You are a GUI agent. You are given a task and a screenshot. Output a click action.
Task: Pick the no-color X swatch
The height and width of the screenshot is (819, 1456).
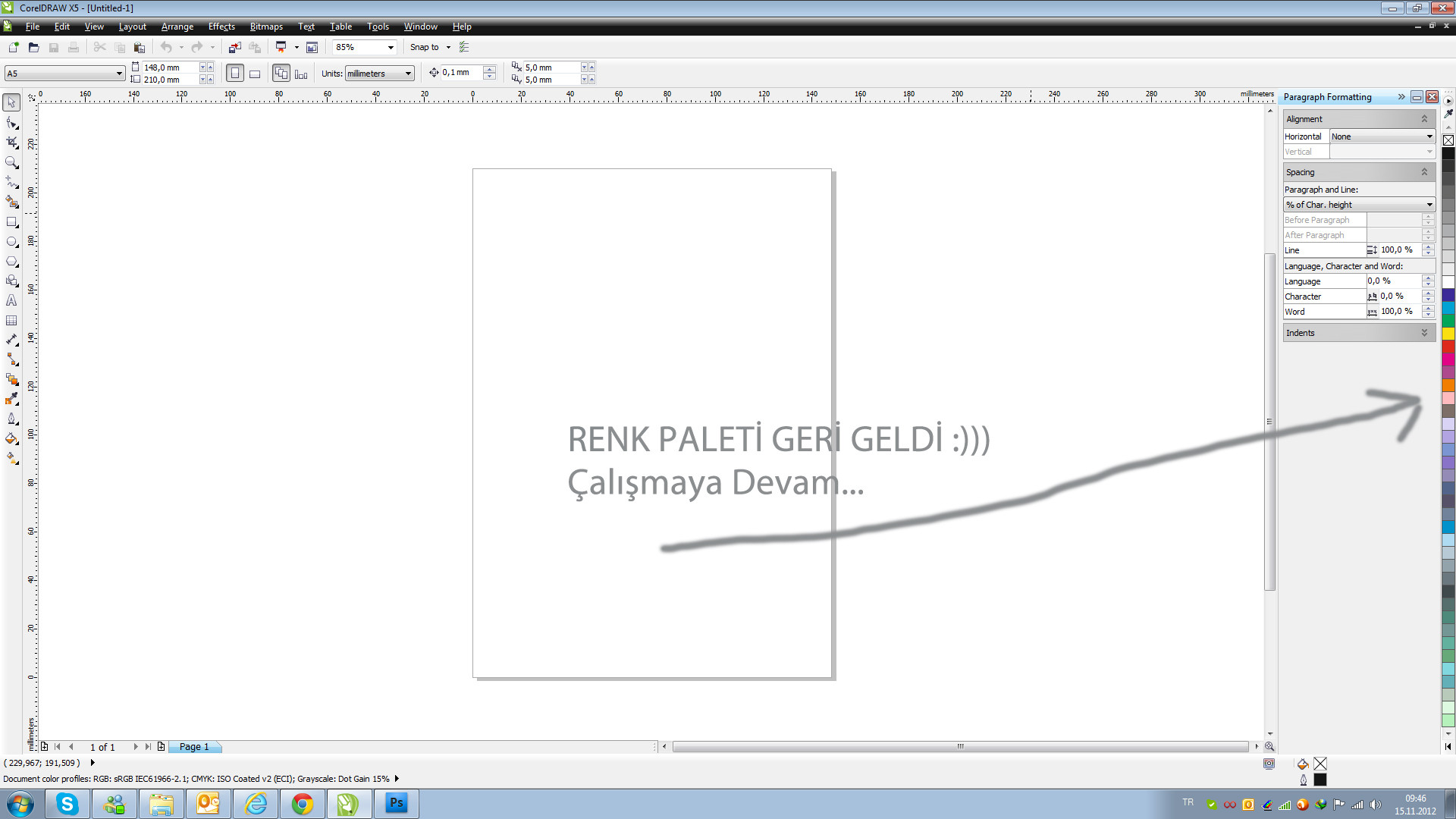(x=1448, y=140)
